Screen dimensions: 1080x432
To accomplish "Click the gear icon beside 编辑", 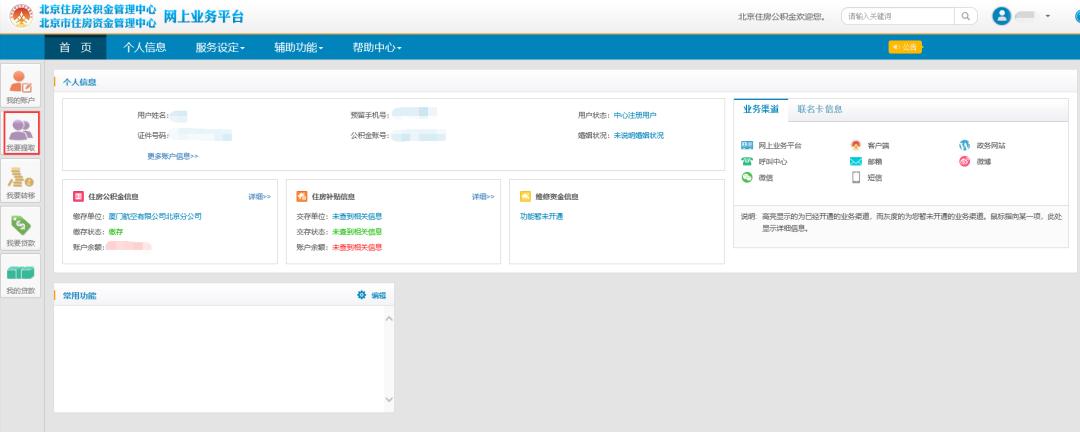I will [362, 295].
